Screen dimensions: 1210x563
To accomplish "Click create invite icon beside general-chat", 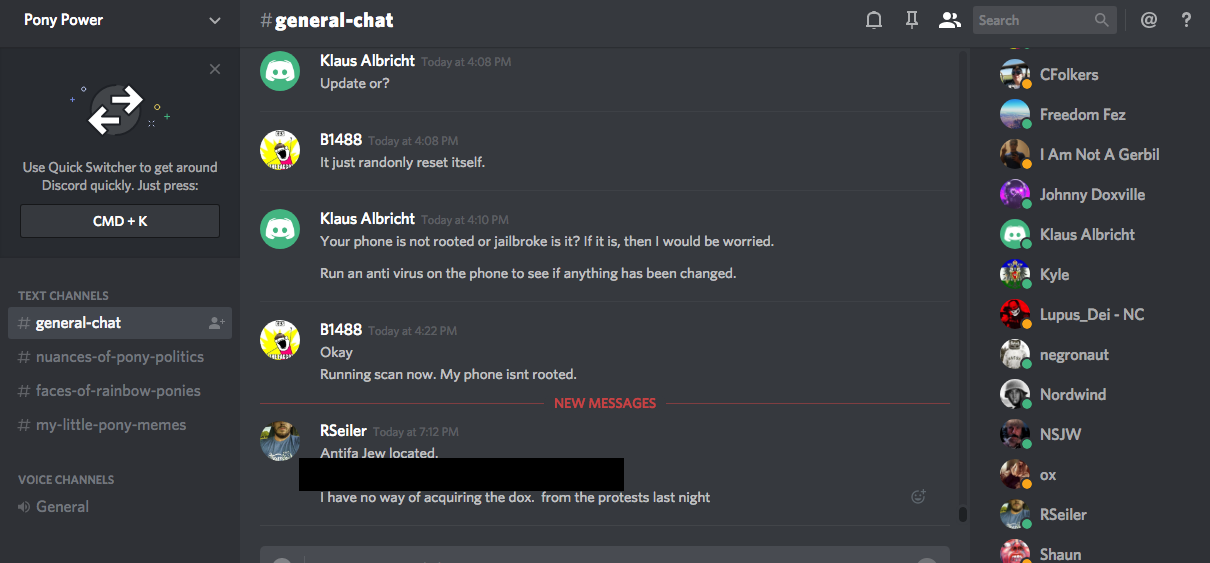I will (216, 323).
